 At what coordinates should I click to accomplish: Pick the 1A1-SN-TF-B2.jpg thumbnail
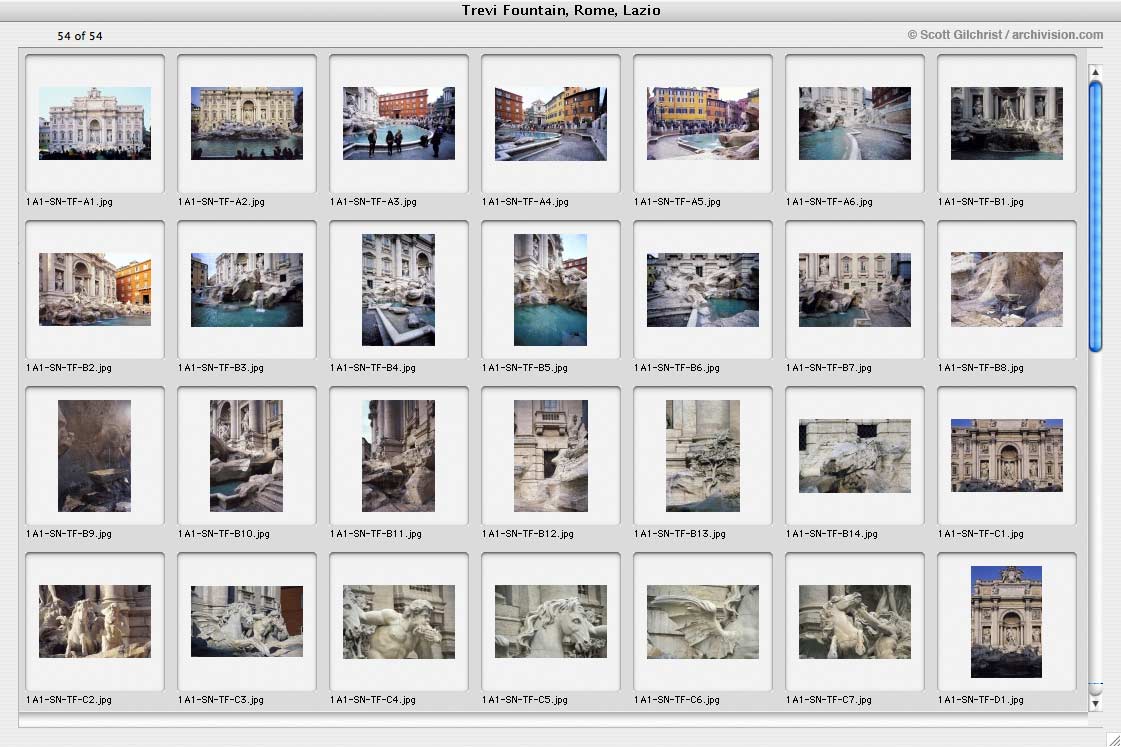pos(95,290)
